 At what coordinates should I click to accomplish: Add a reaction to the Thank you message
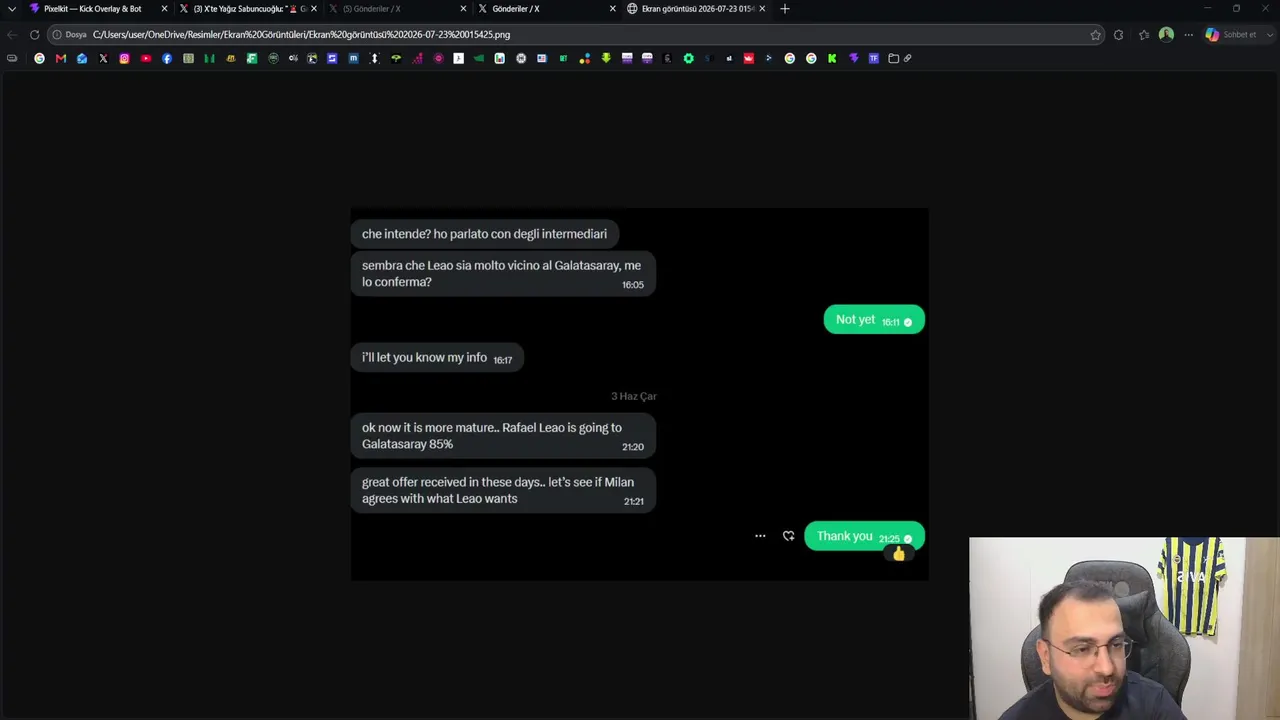(788, 536)
